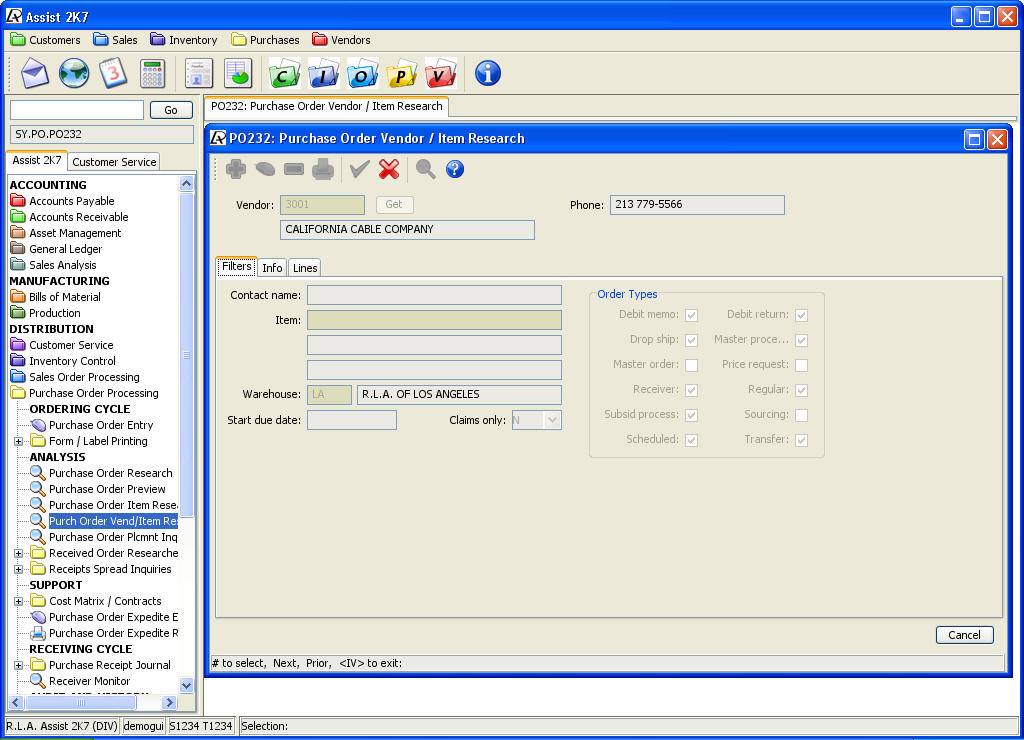1024x740 pixels.
Task: Uncheck the Debit memo checkbox
Action: pos(691,315)
